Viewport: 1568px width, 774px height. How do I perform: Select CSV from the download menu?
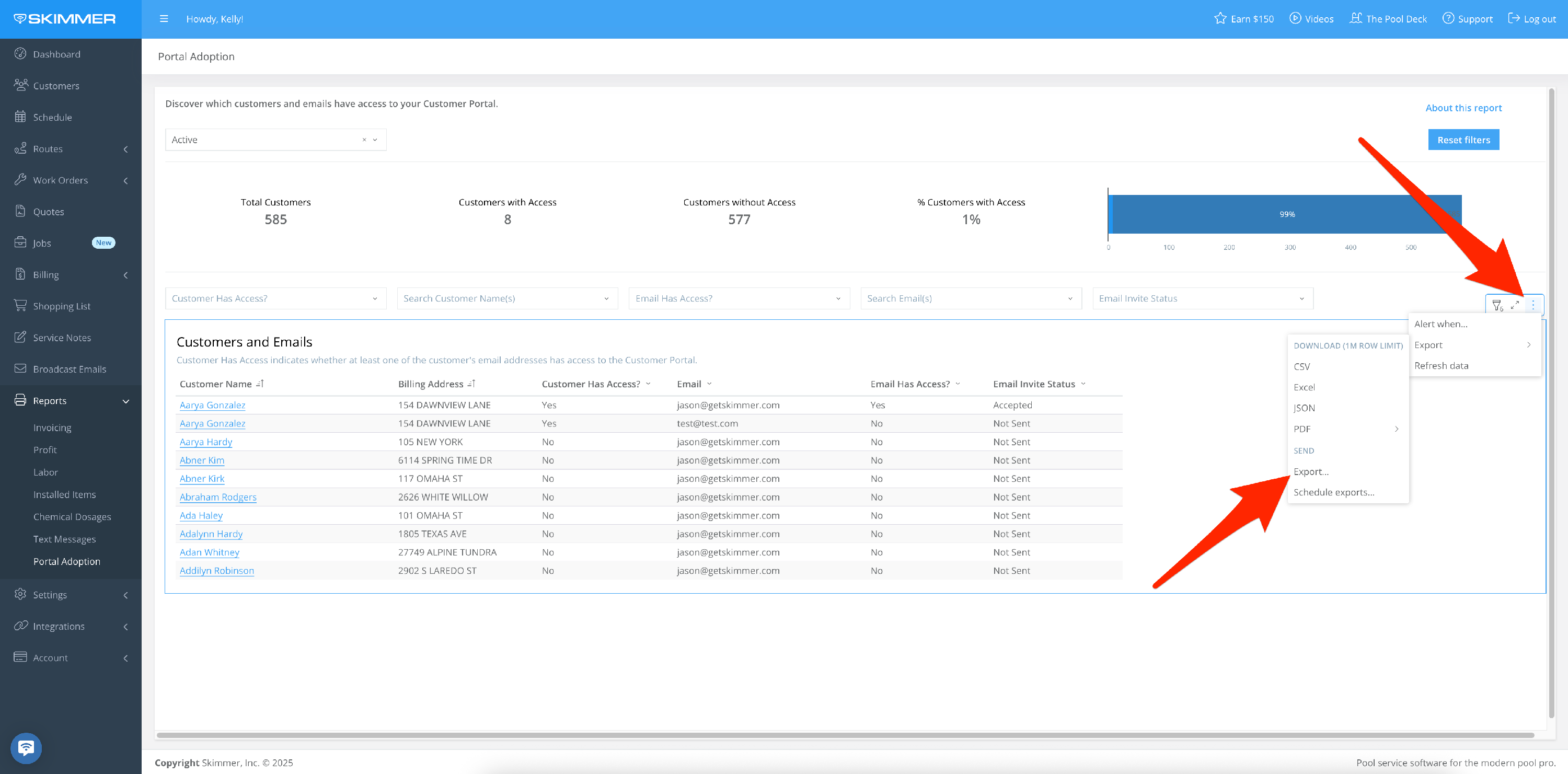pos(1301,366)
